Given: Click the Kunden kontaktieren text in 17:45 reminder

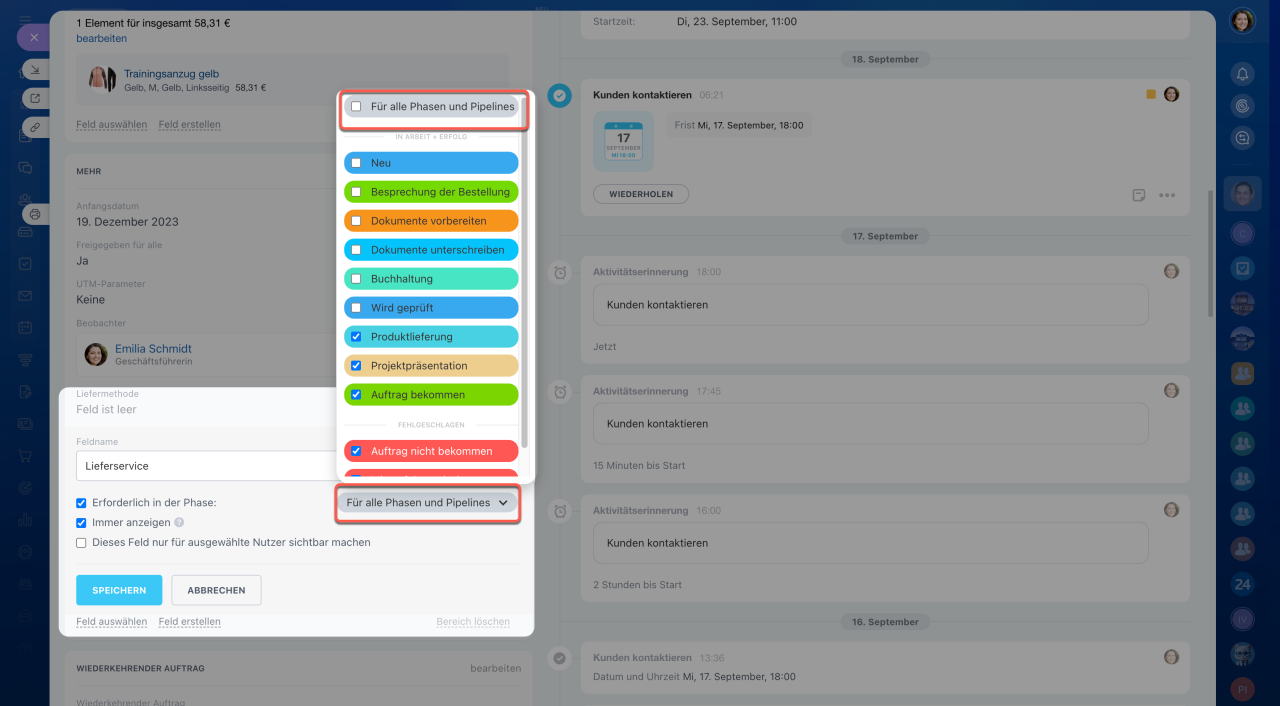Looking at the screenshot, I should [657, 424].
